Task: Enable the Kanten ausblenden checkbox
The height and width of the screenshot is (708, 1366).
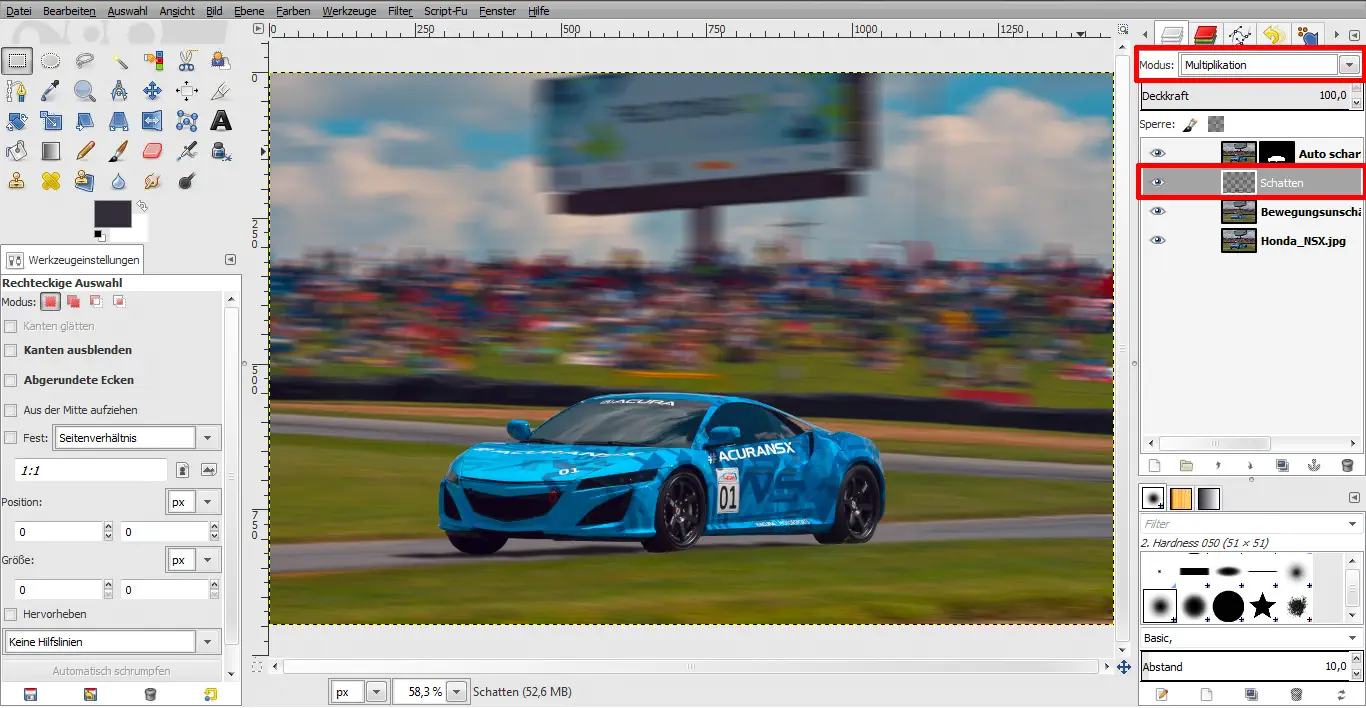Action: pos(11,351)
